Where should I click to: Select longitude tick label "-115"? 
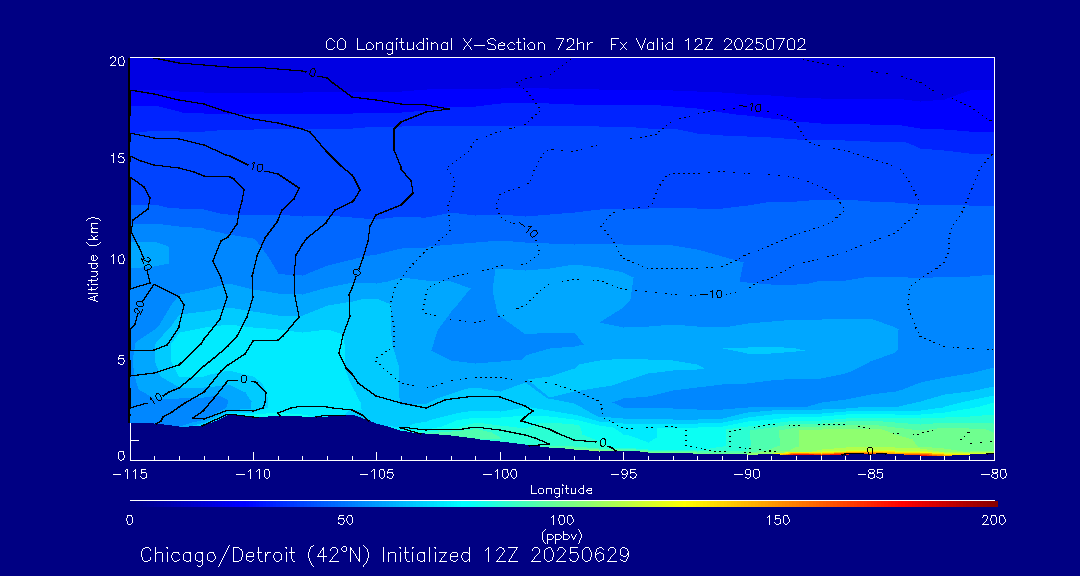pos(130,474)
